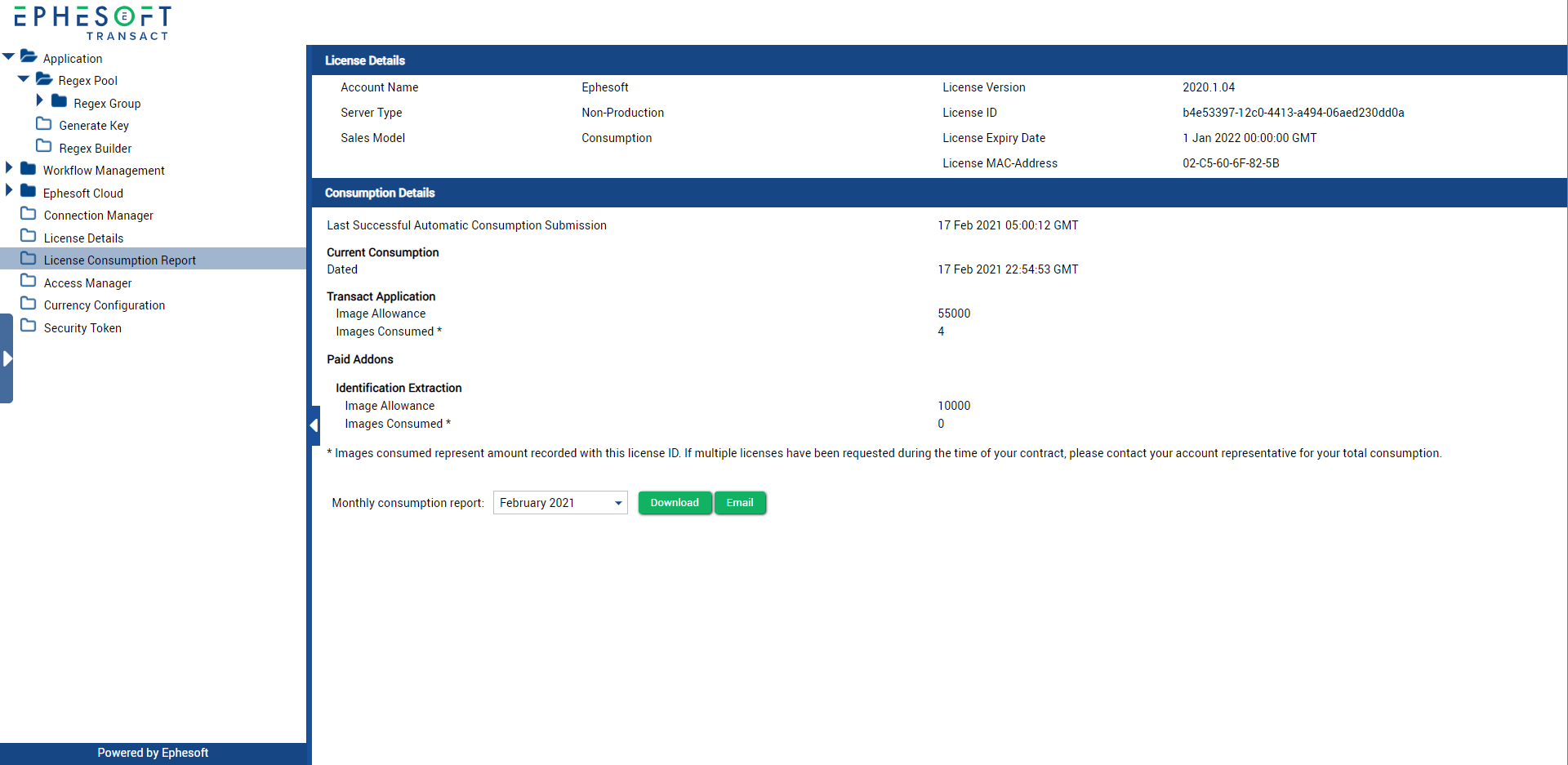Screen dimensions: 1568x765
Task: Click the Ephesoft Transact logo
Action: (92, 23)
